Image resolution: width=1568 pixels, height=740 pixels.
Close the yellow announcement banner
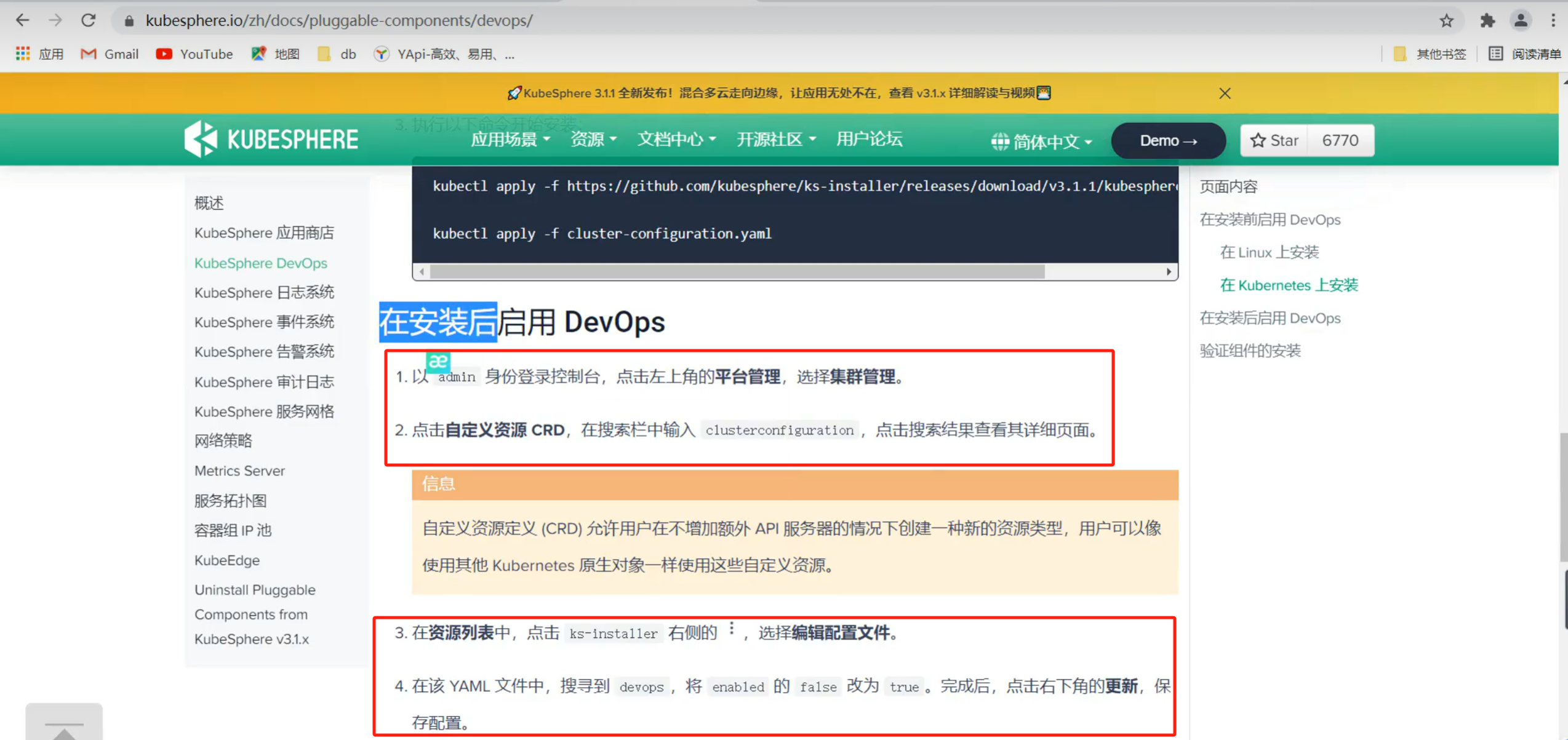(1225, 93)
